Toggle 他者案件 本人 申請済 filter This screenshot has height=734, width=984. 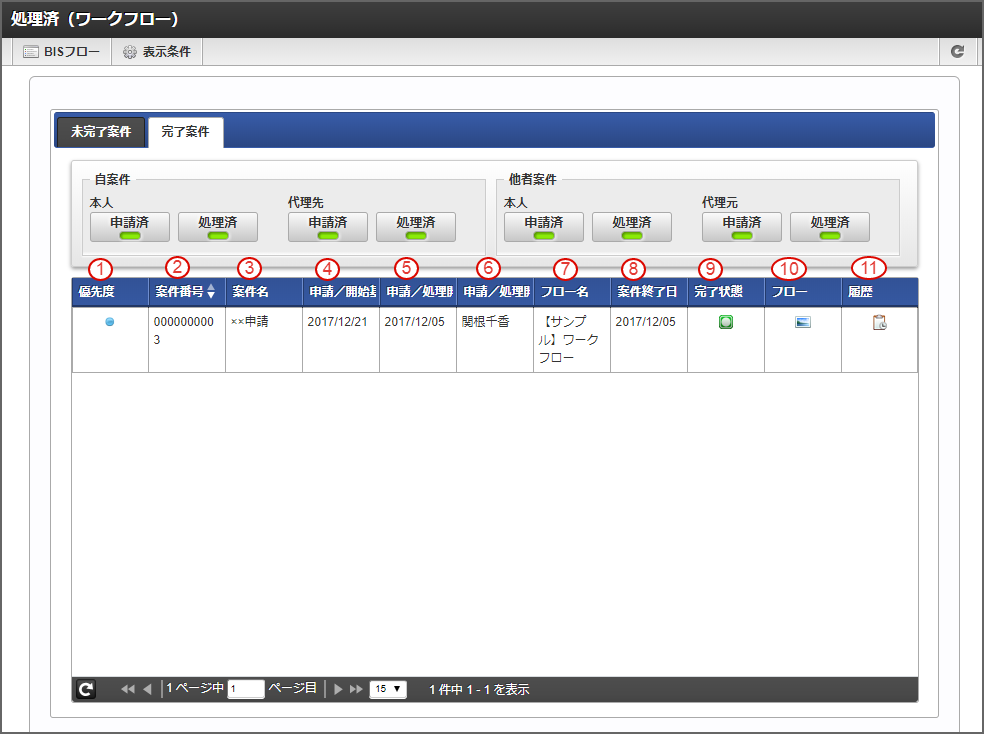click(543, 226)
